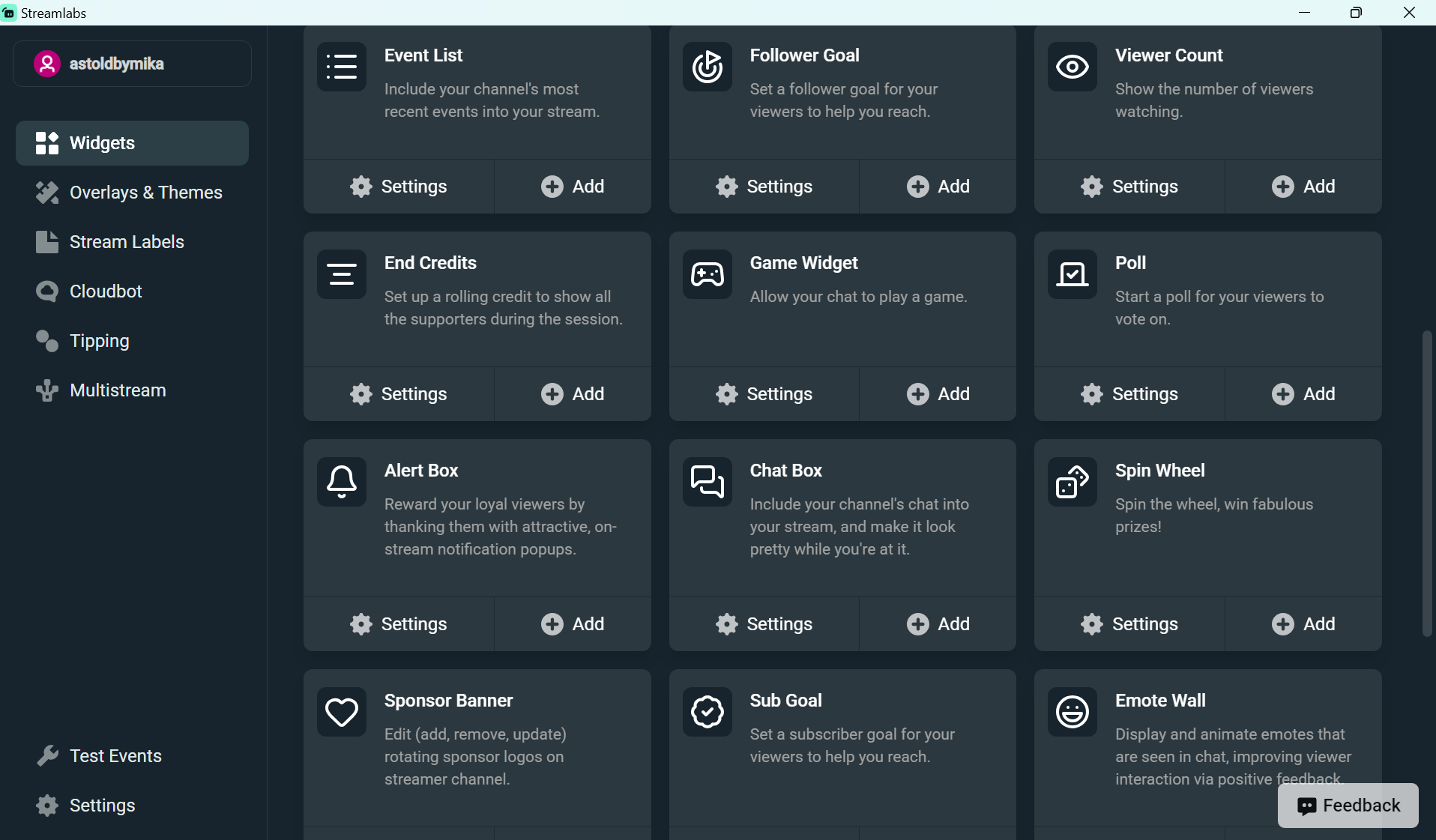Click the vertical scrollbar thumb
Image resolution: width=1436 pixels, height=840 pixels.
pyautogui.click(x=1427, y=483)
